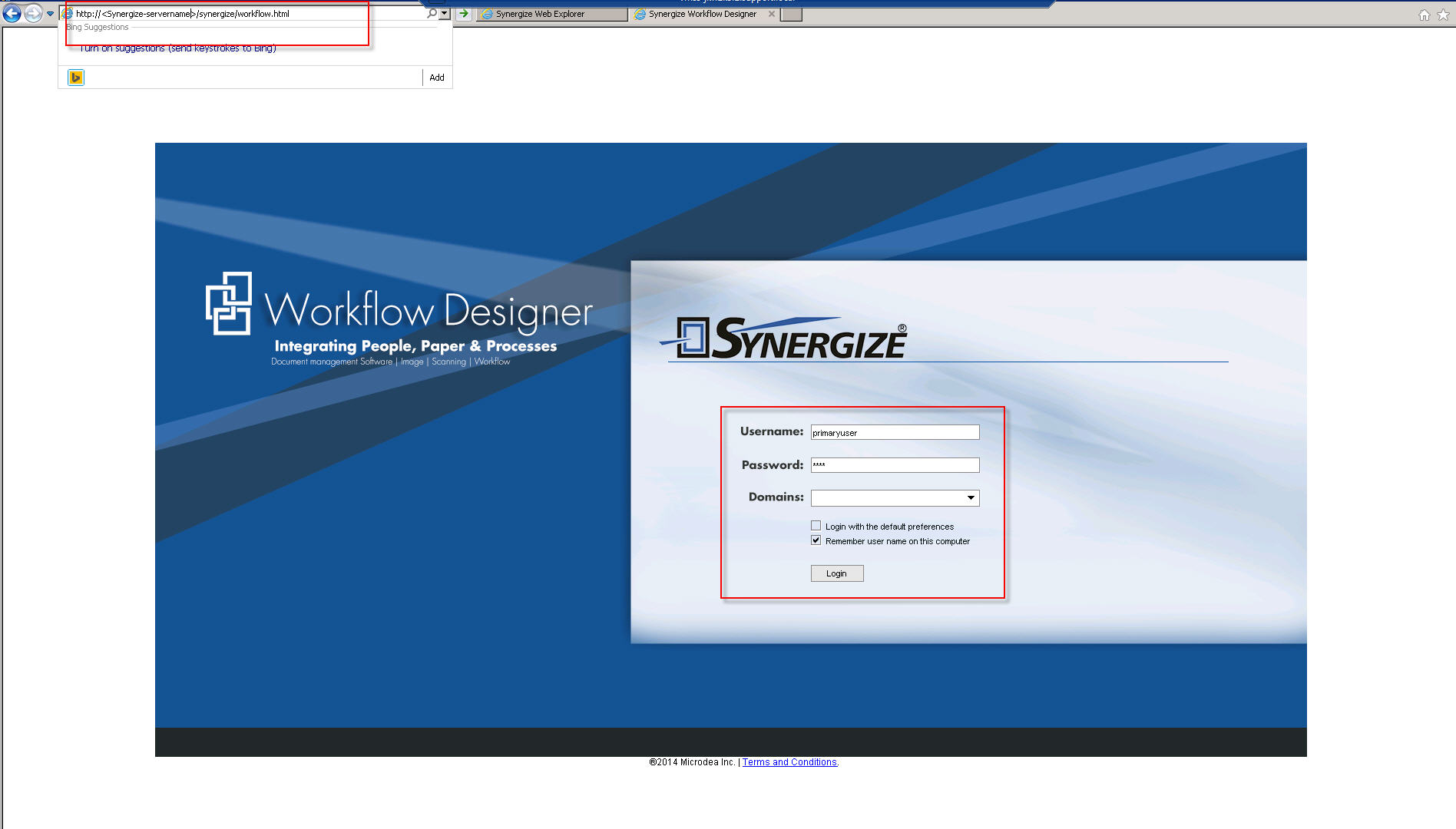
Task: Click "Integrating People, Paper & Processes" tagline
Action: pos(415,346)
